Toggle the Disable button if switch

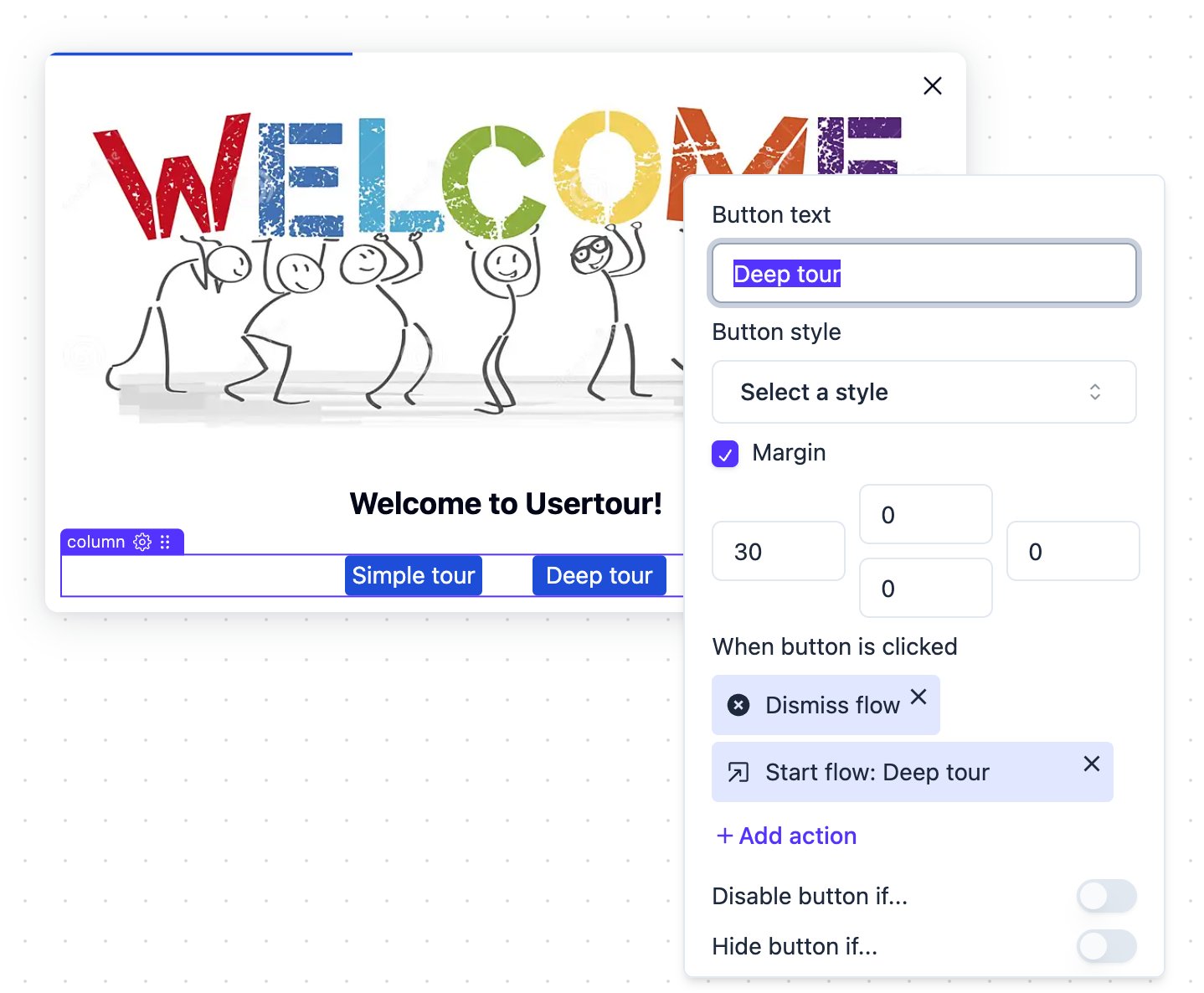[x=1106, y=896]
